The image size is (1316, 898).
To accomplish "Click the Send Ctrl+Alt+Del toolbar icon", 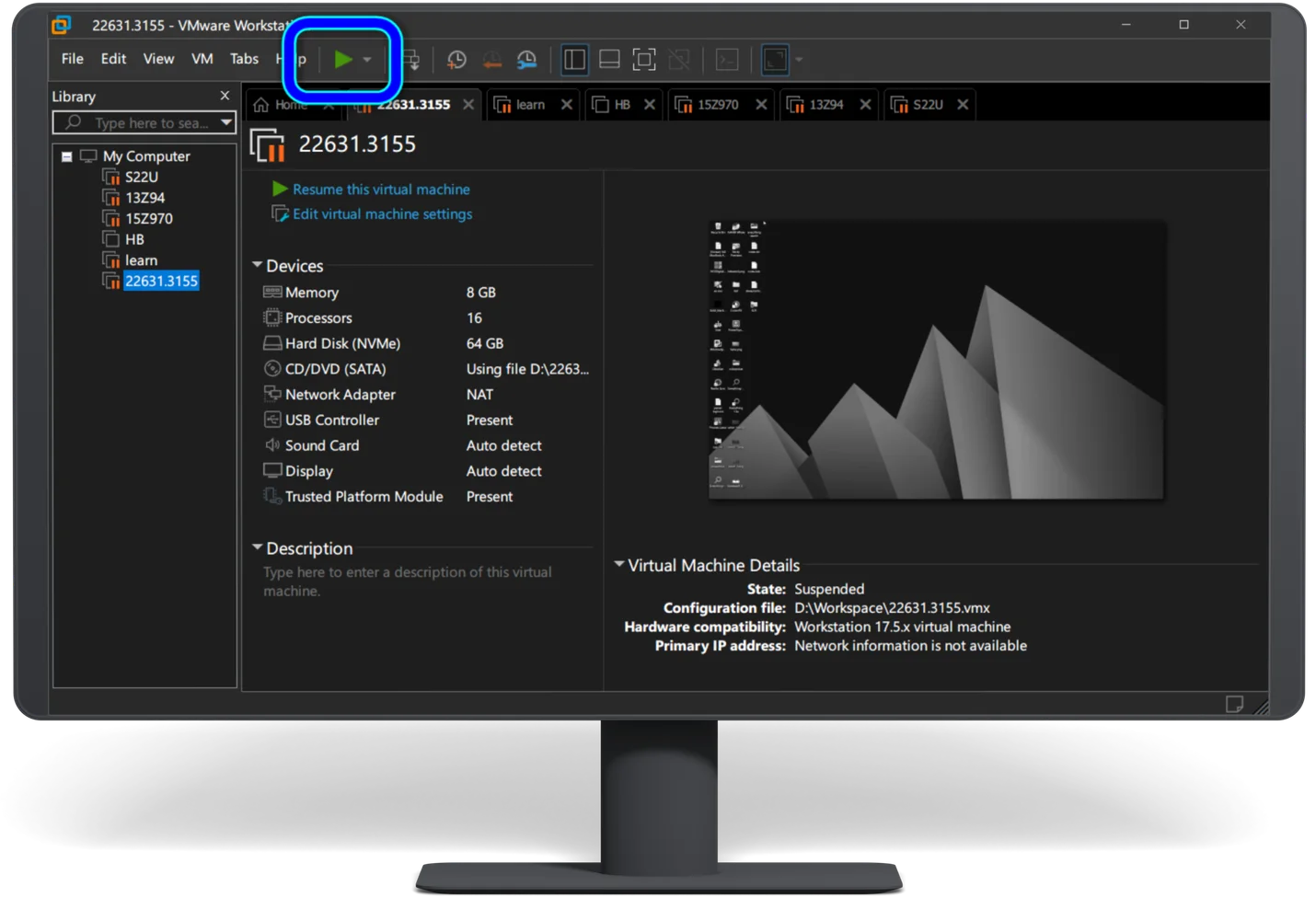I will 411,60.
